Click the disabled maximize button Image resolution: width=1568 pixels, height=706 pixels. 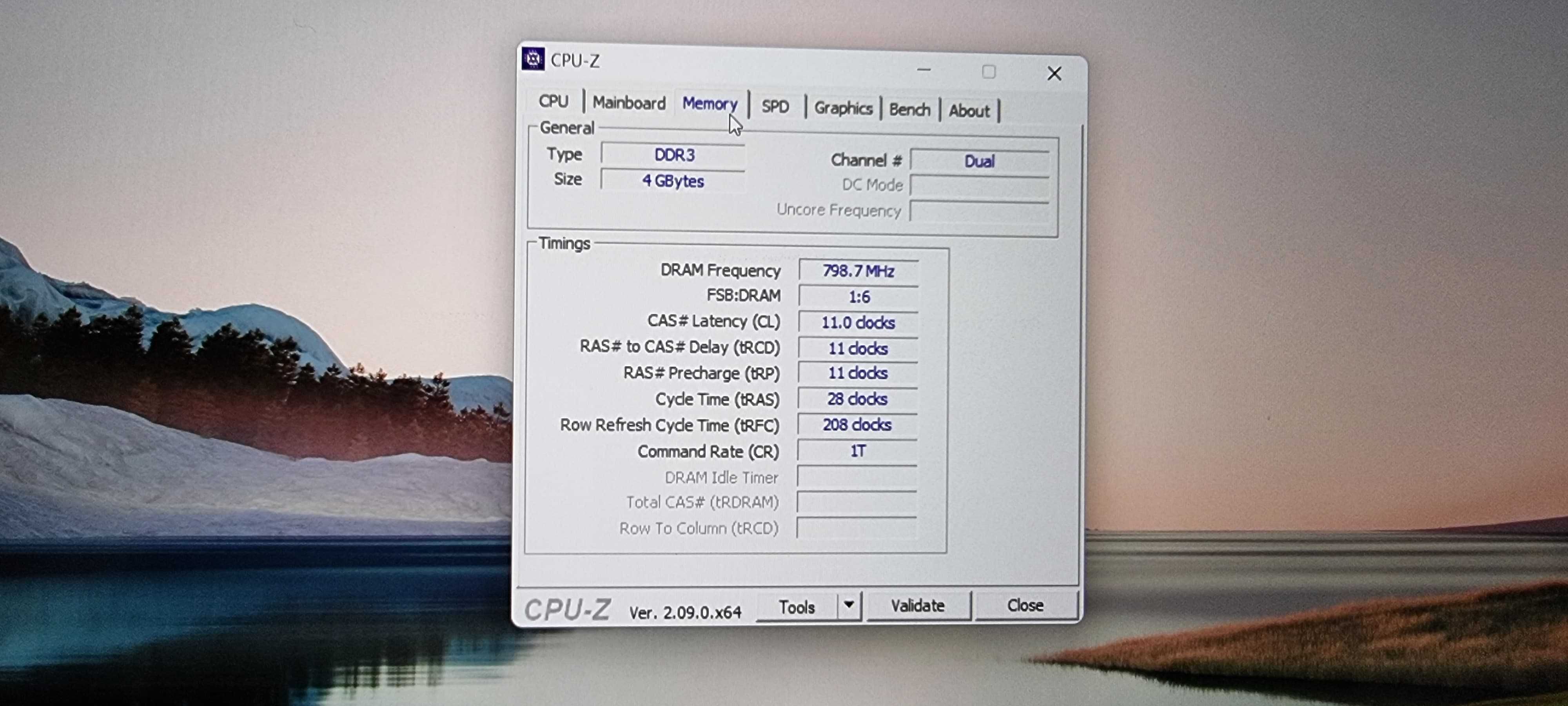989,72
